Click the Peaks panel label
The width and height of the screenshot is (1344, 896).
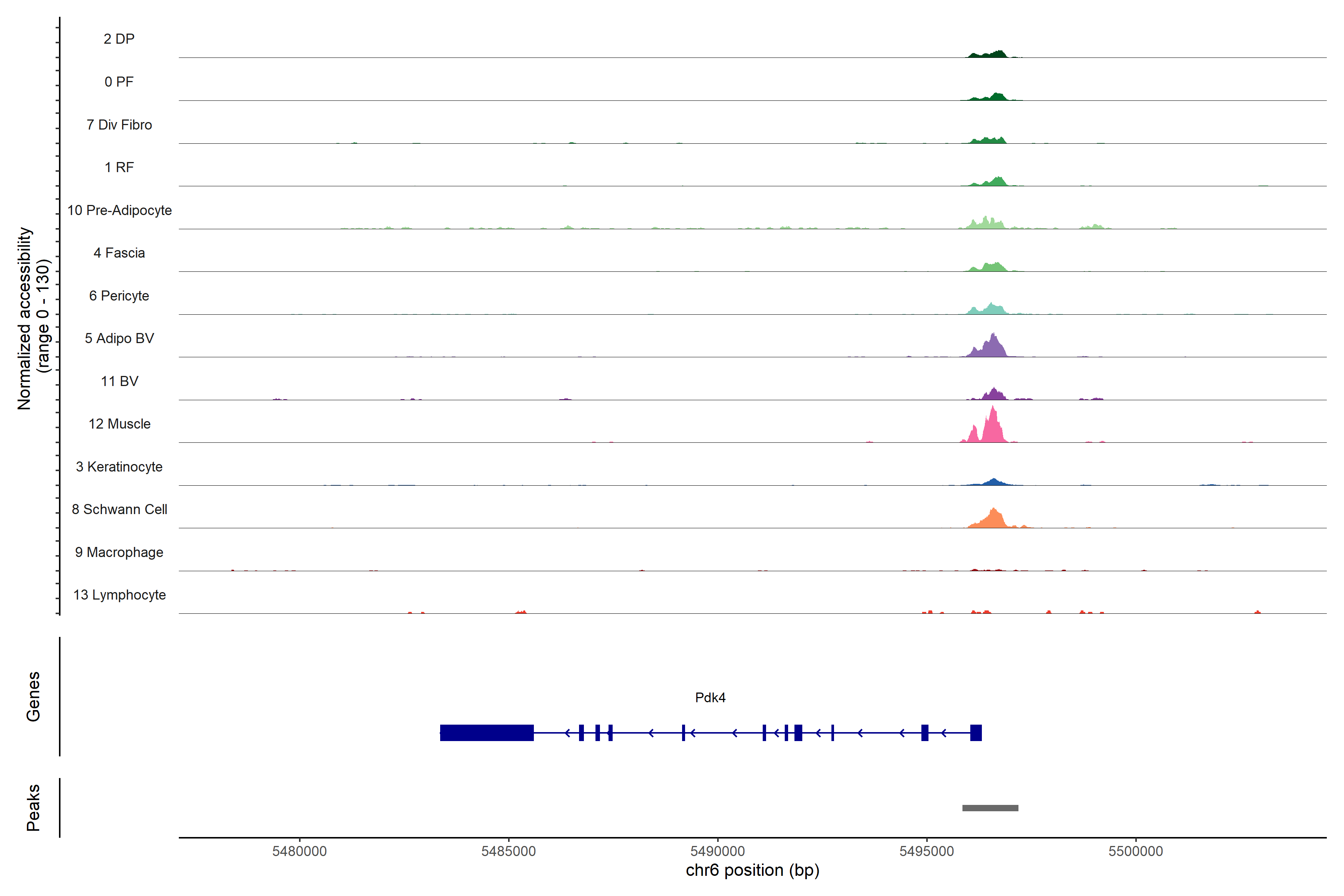coord(33,808)
